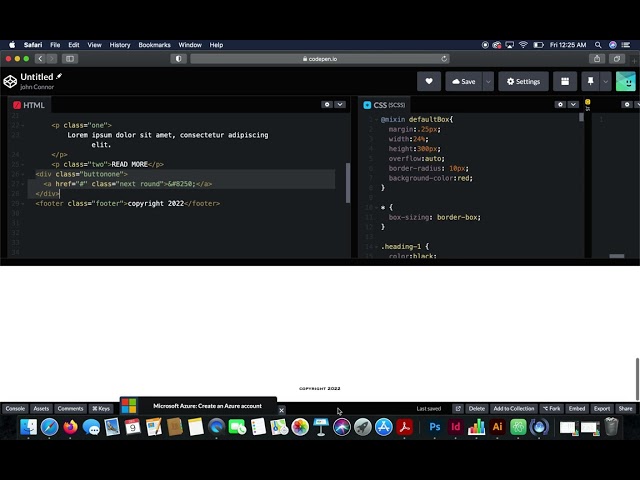This screenshot has height=480, width=640.
Task: Open Photos app from the Dock
Action: [x=300, y=427]
